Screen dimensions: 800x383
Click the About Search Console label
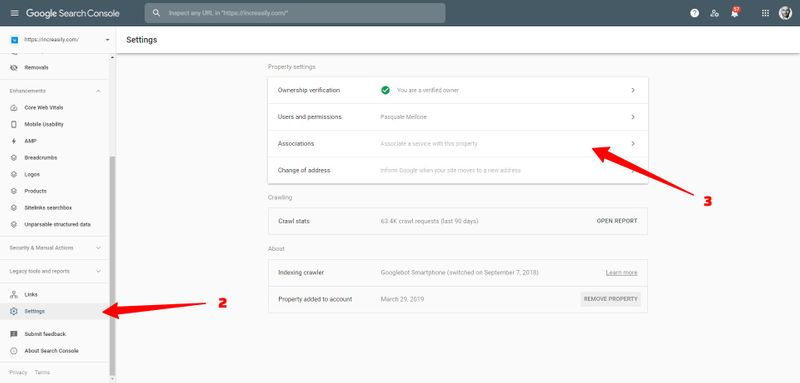click(52, 351)
